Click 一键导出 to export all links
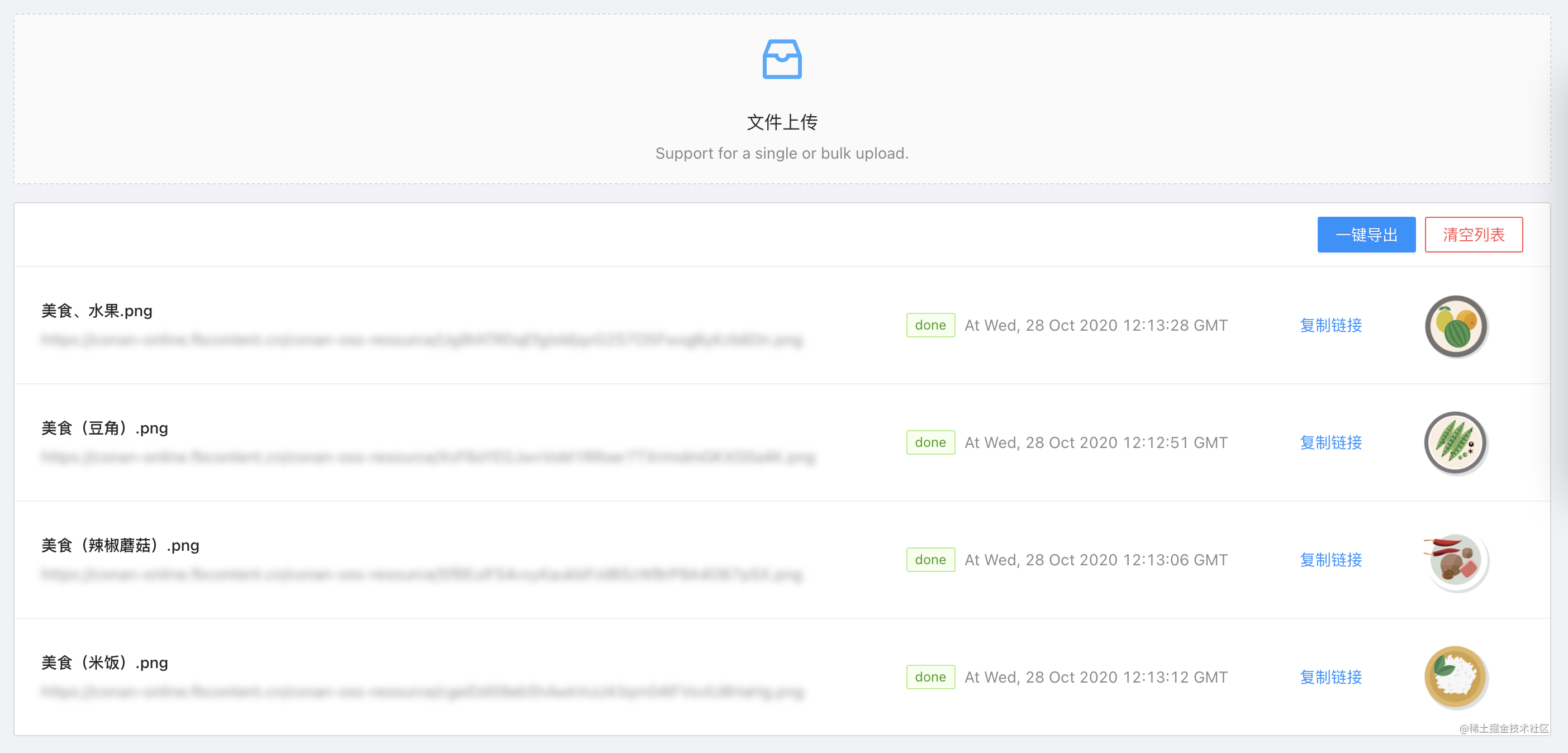Viewport: 1568px width, 753px height. (x=1366, y=235)
